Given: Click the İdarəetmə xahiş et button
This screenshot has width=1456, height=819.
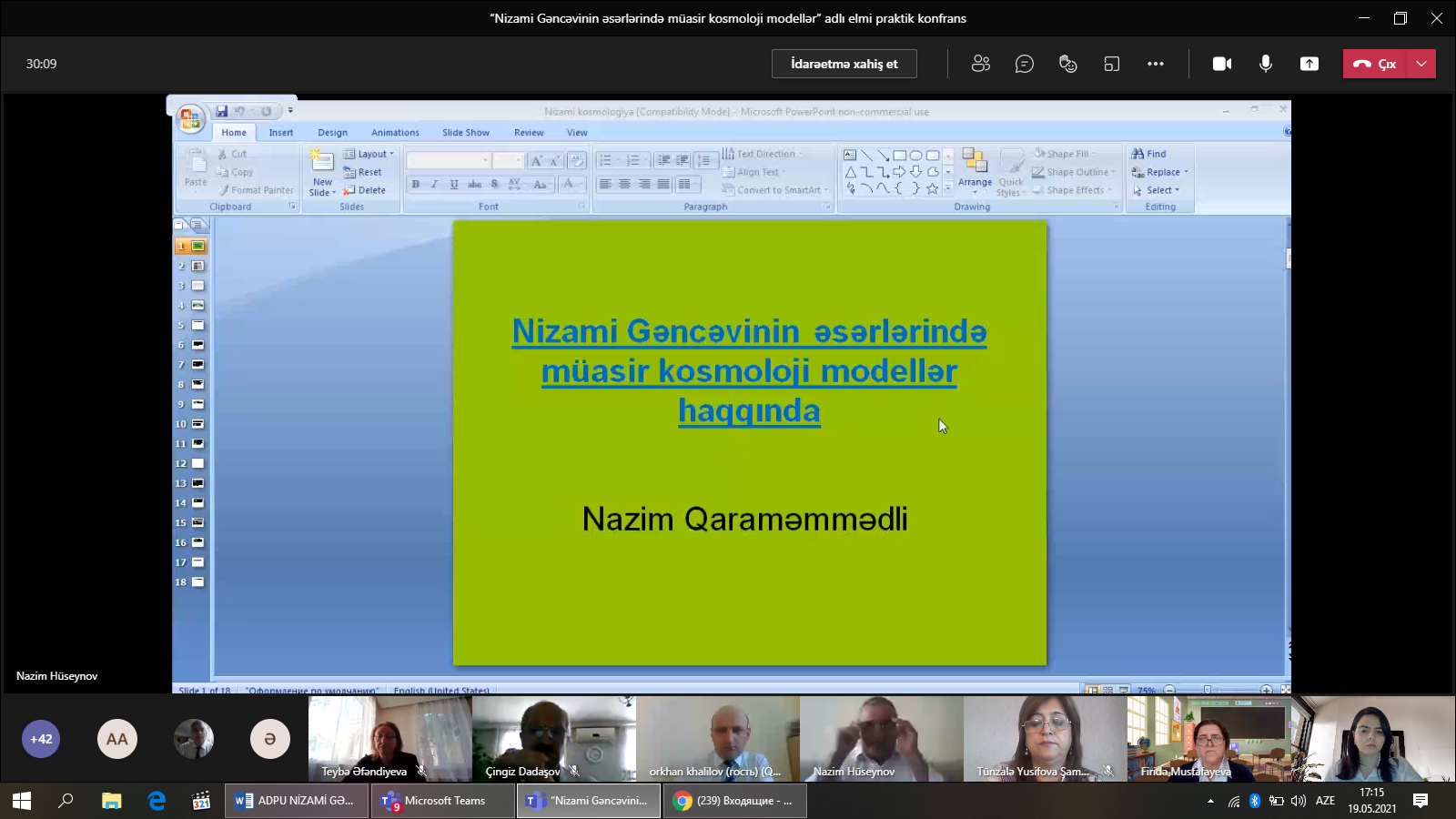Looking at the screenshot, I should pos(844,64).
